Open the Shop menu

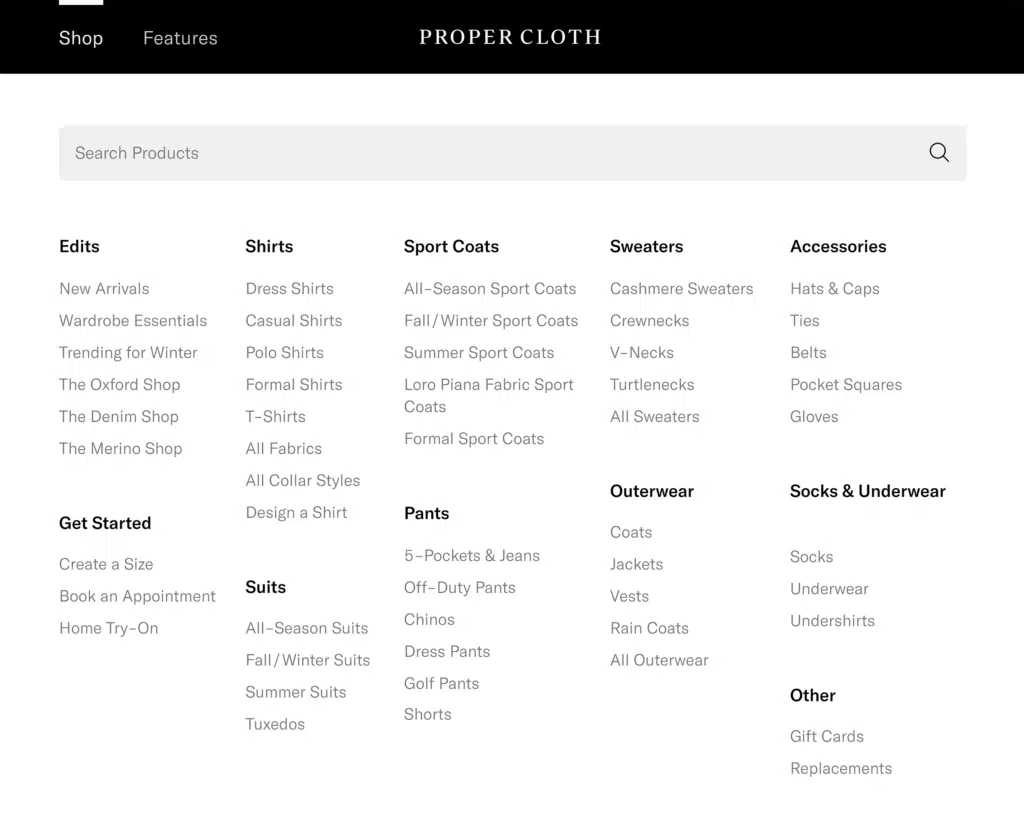point(81,38)
